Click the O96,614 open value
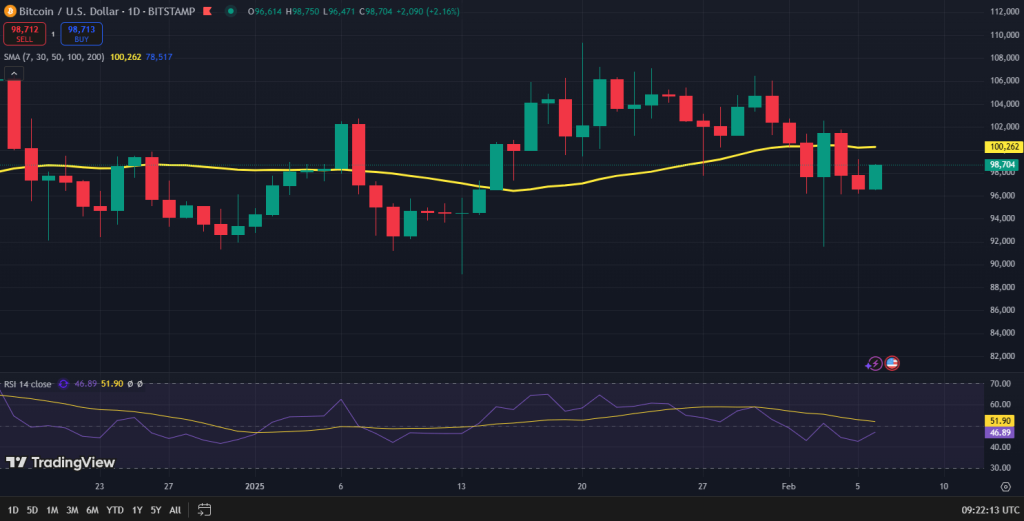Screen dimensions: 1024x521 tap(264, 11)
